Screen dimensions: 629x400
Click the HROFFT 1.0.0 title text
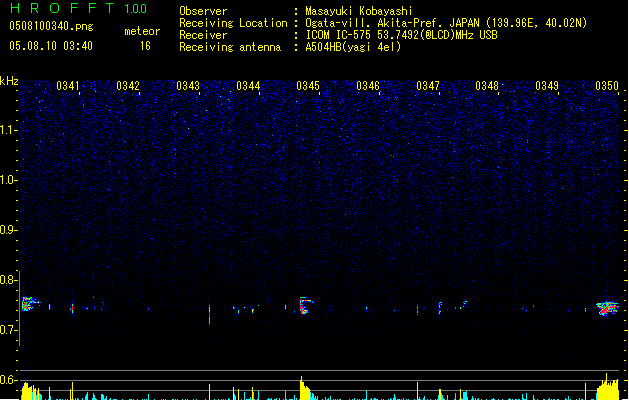click(78, 8)
